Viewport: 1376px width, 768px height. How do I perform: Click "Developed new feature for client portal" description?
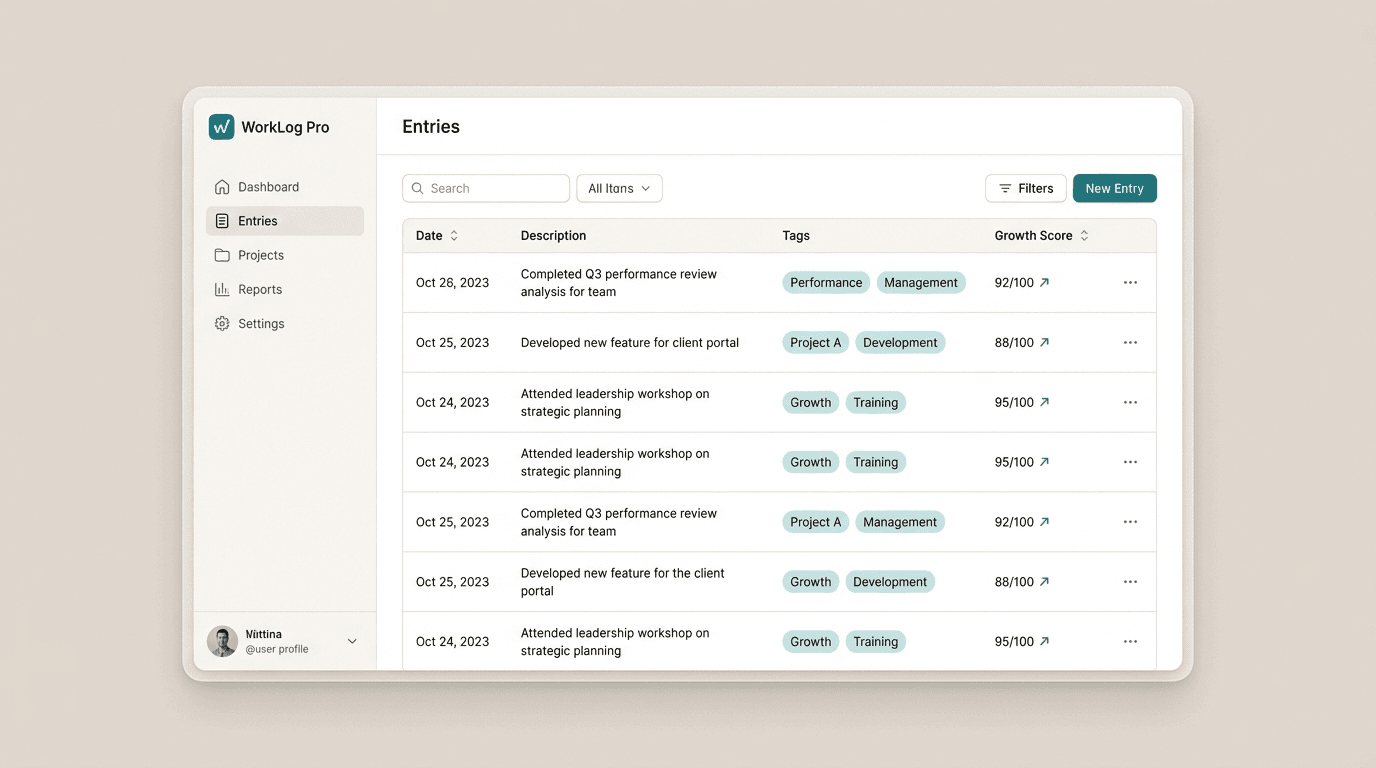(x=630, y=343)
